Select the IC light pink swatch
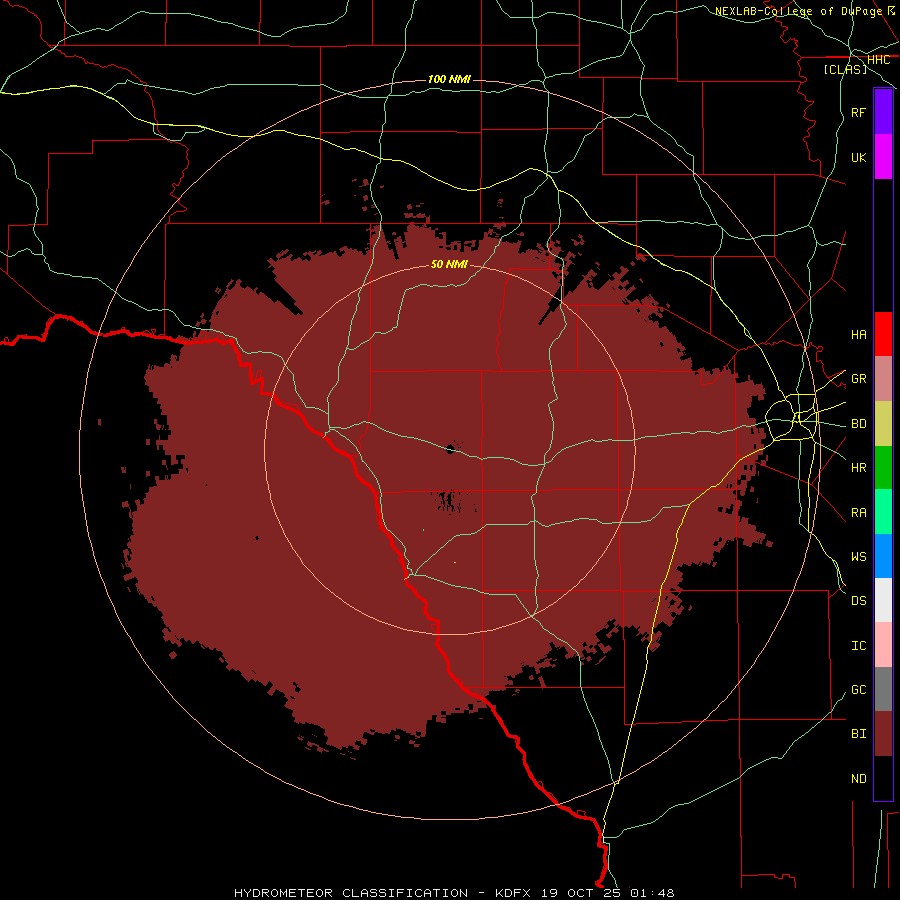 pyautogui.click(x=883, y=645)
